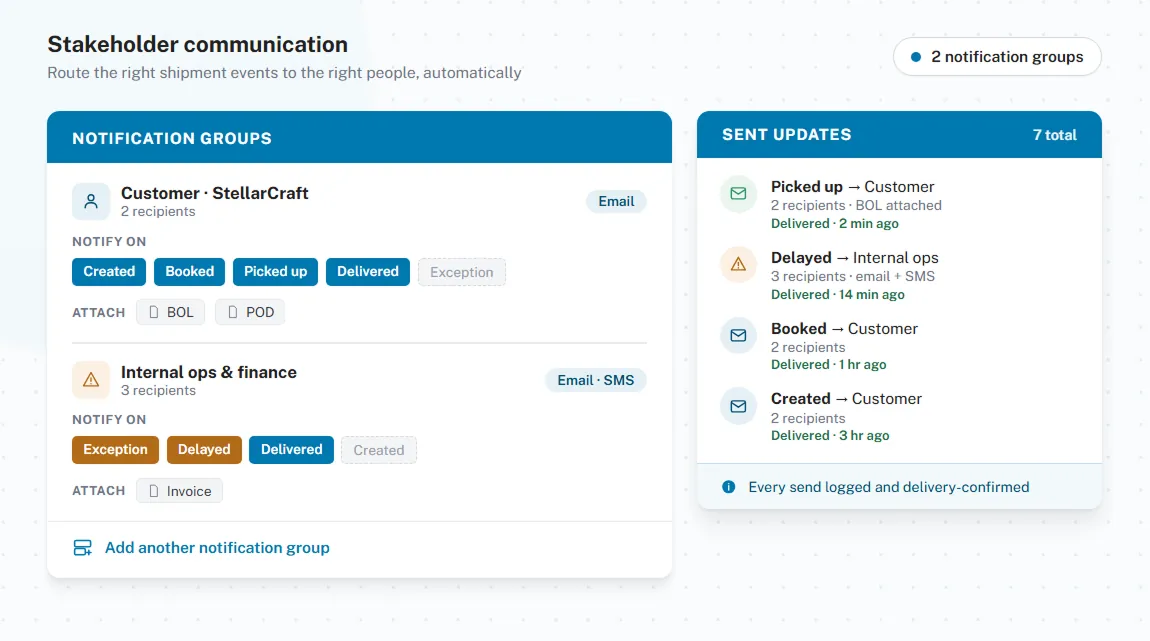Click the info icon in Sent Updates footer

coord(728,487)
